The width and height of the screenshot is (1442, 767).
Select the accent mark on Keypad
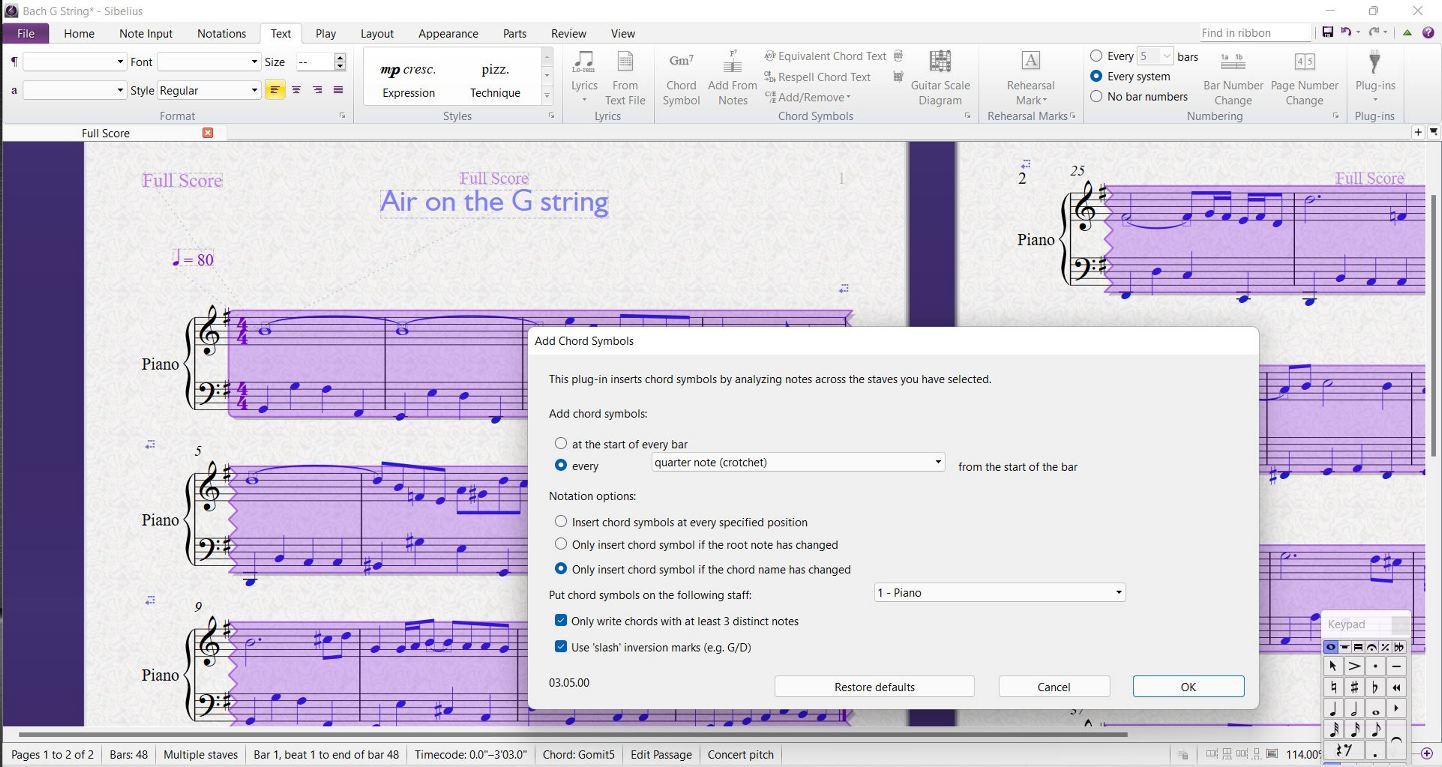coord(1354,666)
